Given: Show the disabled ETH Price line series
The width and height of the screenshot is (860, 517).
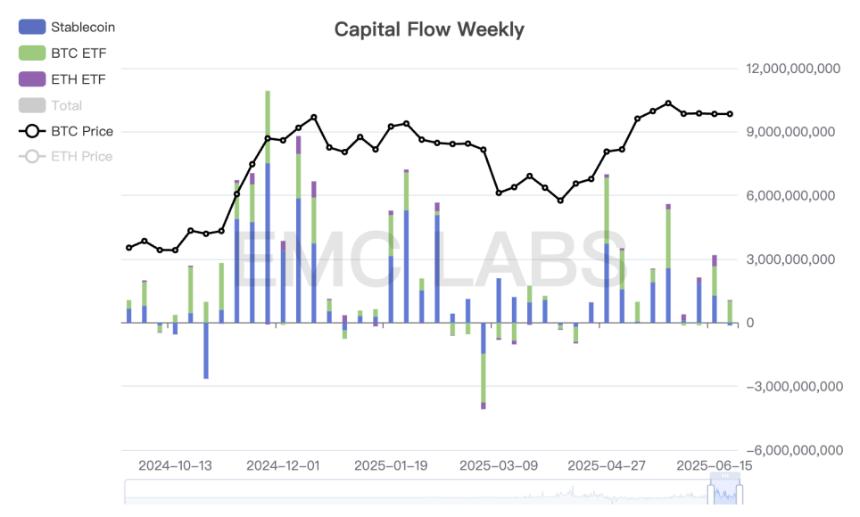Looking at the screenshot, I should pyautogui.click(x=65, y=156).
